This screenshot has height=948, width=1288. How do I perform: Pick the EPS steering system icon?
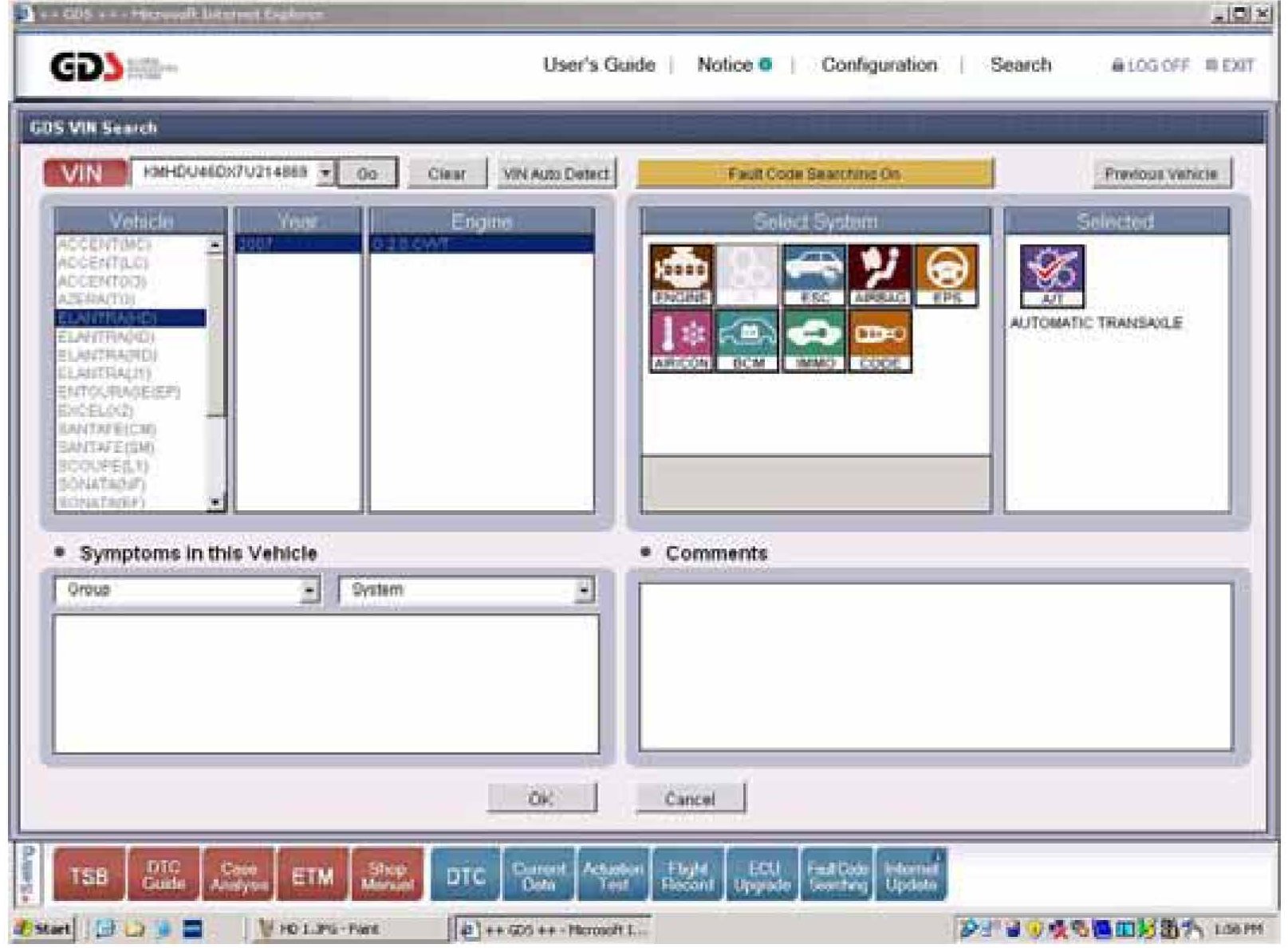tap(946, 274)
